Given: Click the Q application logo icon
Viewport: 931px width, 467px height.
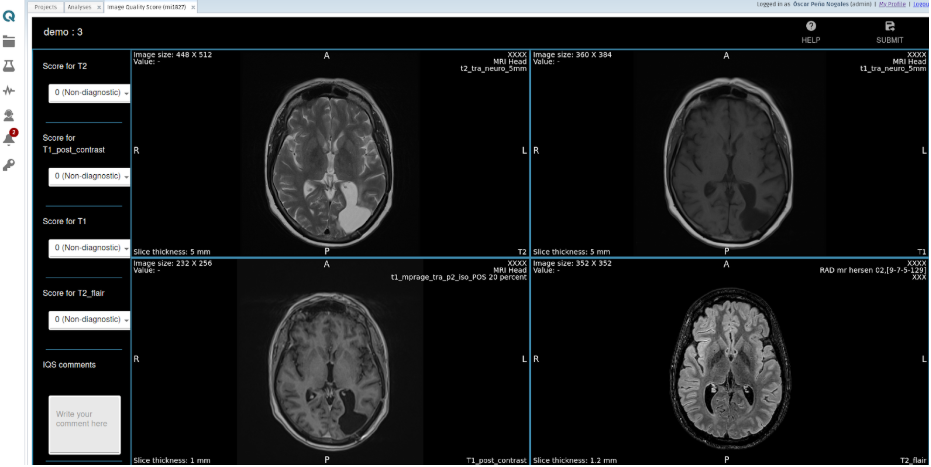Looking at the screenshot, I should pos(9,17).
